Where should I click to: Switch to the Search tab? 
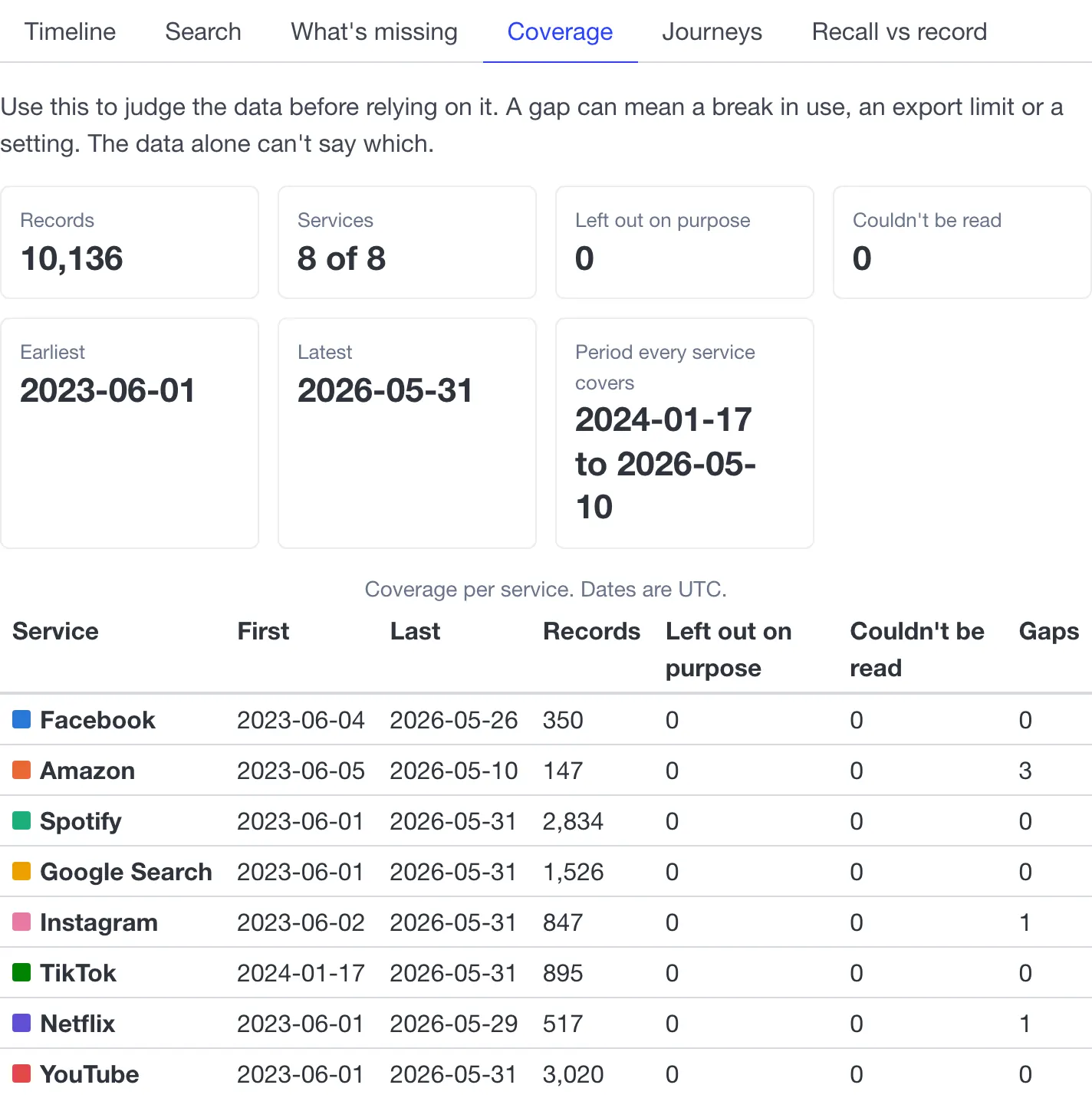pos(203,31)
